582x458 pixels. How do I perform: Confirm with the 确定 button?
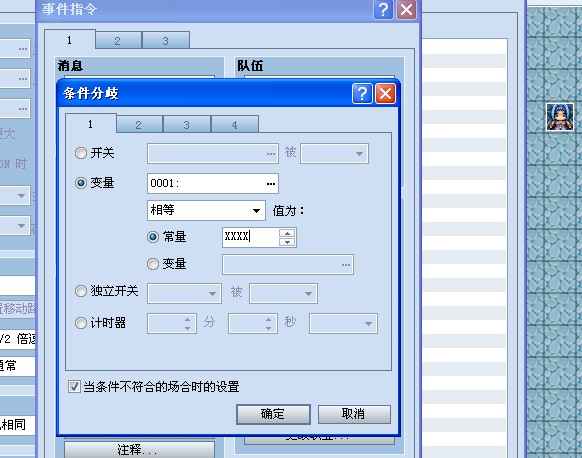tap(273, 414)
